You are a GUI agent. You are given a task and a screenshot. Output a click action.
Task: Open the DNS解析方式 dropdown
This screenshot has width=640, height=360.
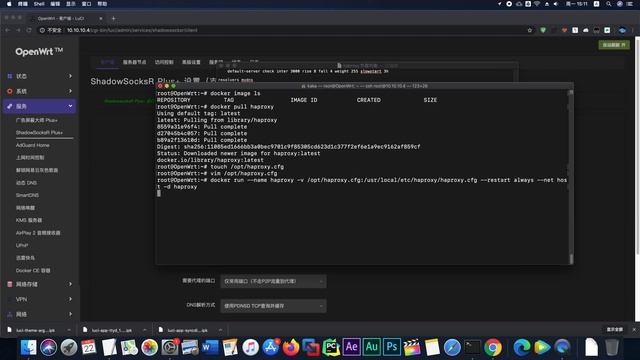coord(273,306)
